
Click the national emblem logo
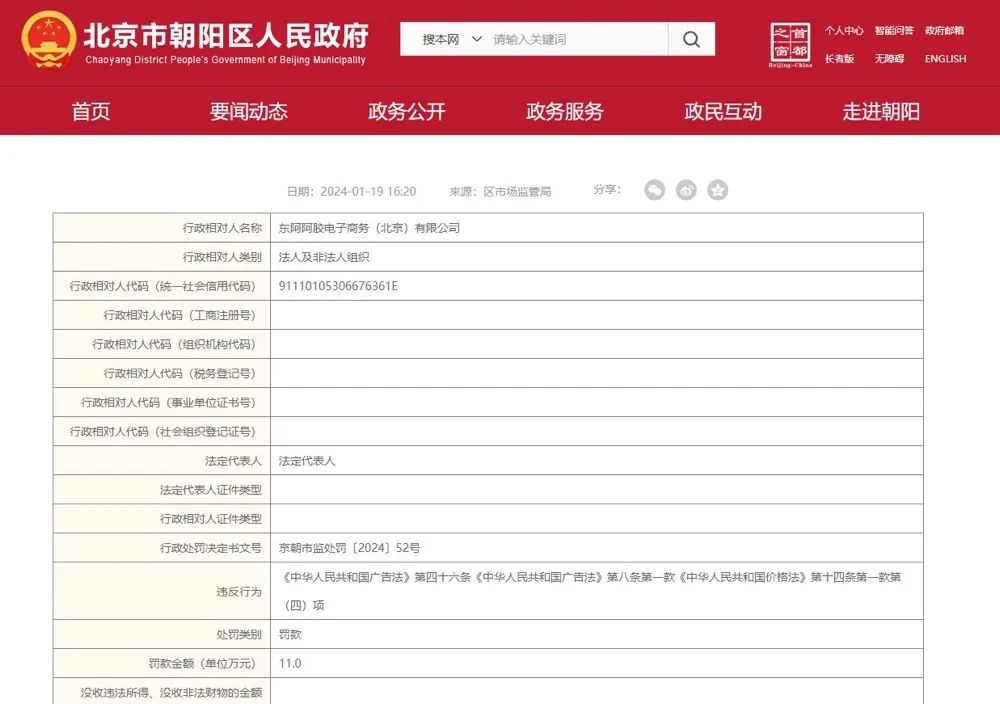48,40
